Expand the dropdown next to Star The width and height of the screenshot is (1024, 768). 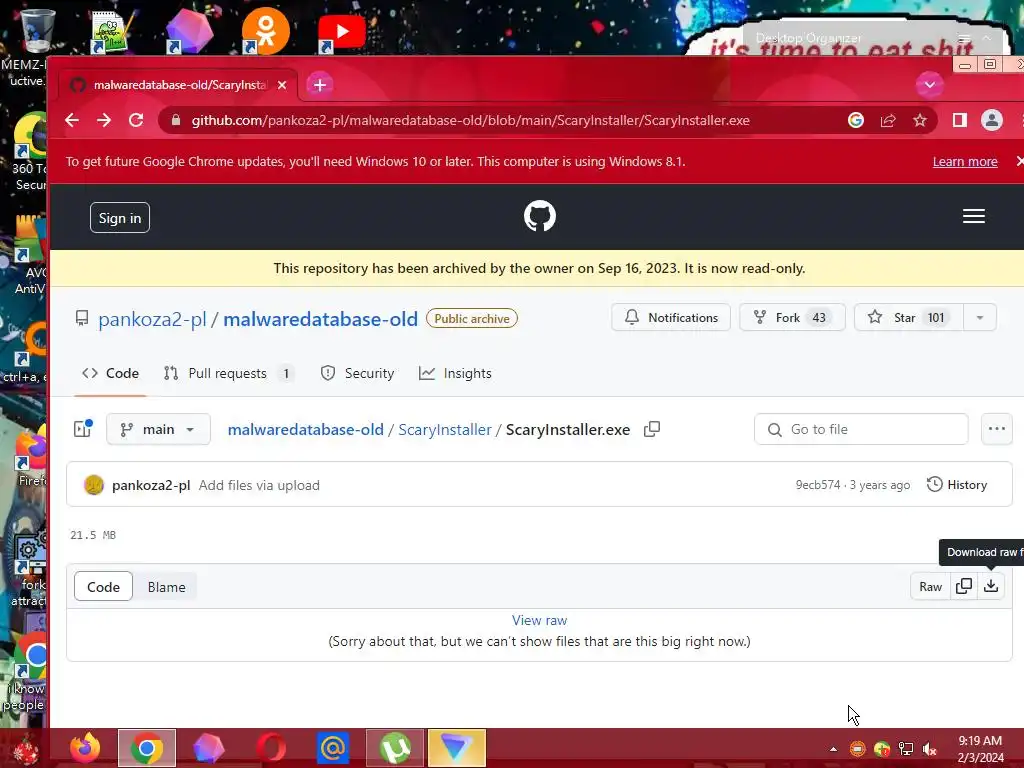980,317
